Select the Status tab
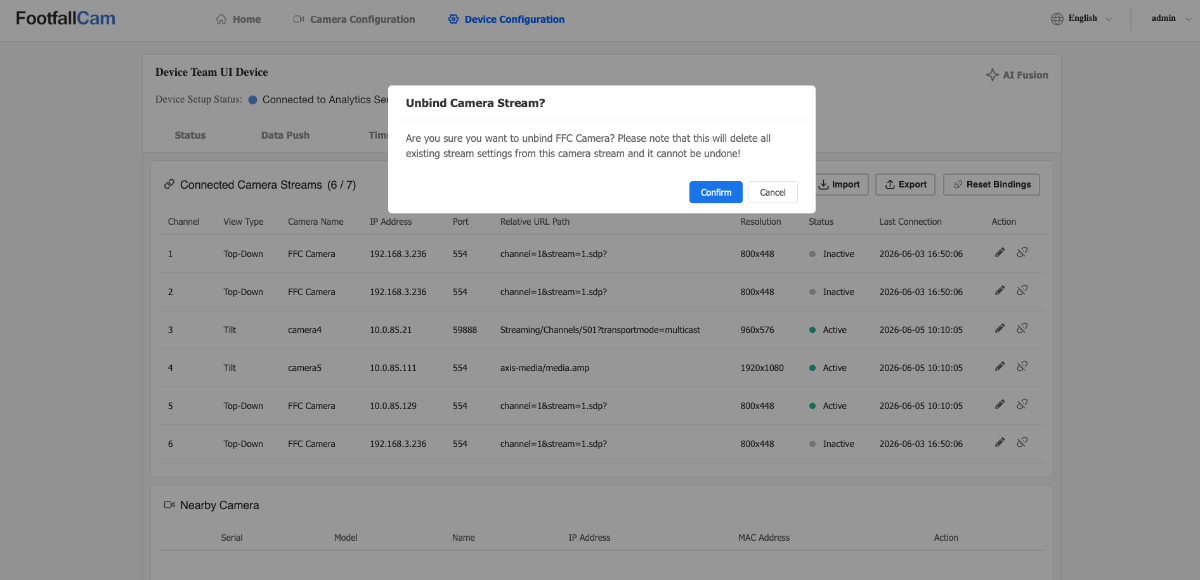 click(190, 135)
